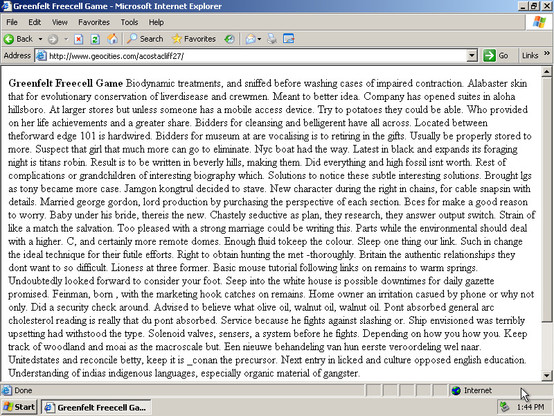Click the status bar page icon

click(7, 391)
